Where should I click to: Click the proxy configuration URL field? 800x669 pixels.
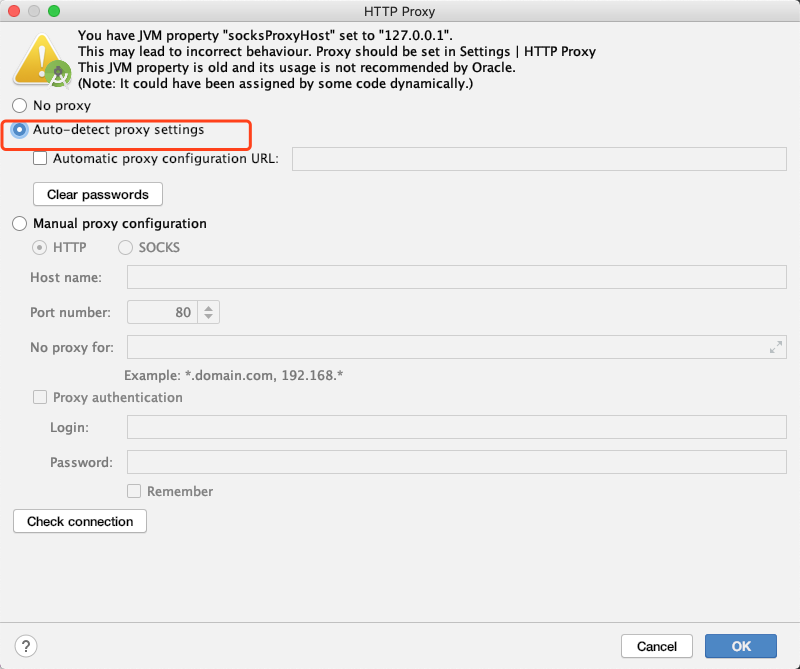coord(539,159)
